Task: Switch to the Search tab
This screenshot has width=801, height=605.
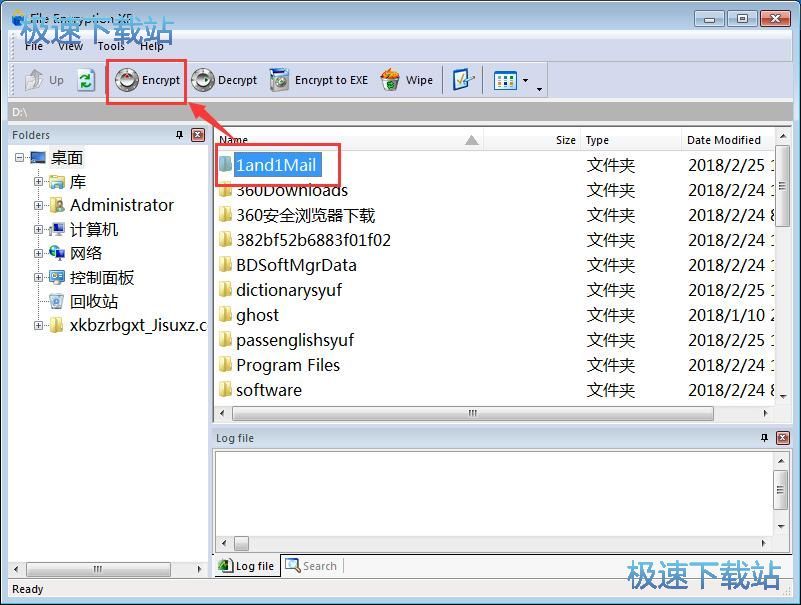Action: (311, 566)
